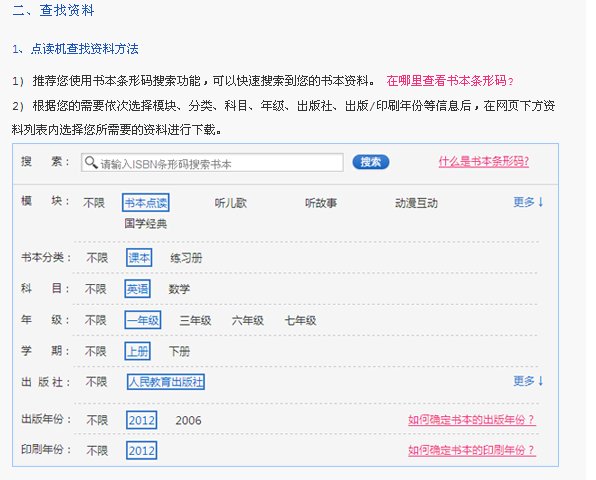The image size is (596, 480).
Task: Pick 2012 as the 出版年份
Action: pyautogui.click(x=141, y=420)
